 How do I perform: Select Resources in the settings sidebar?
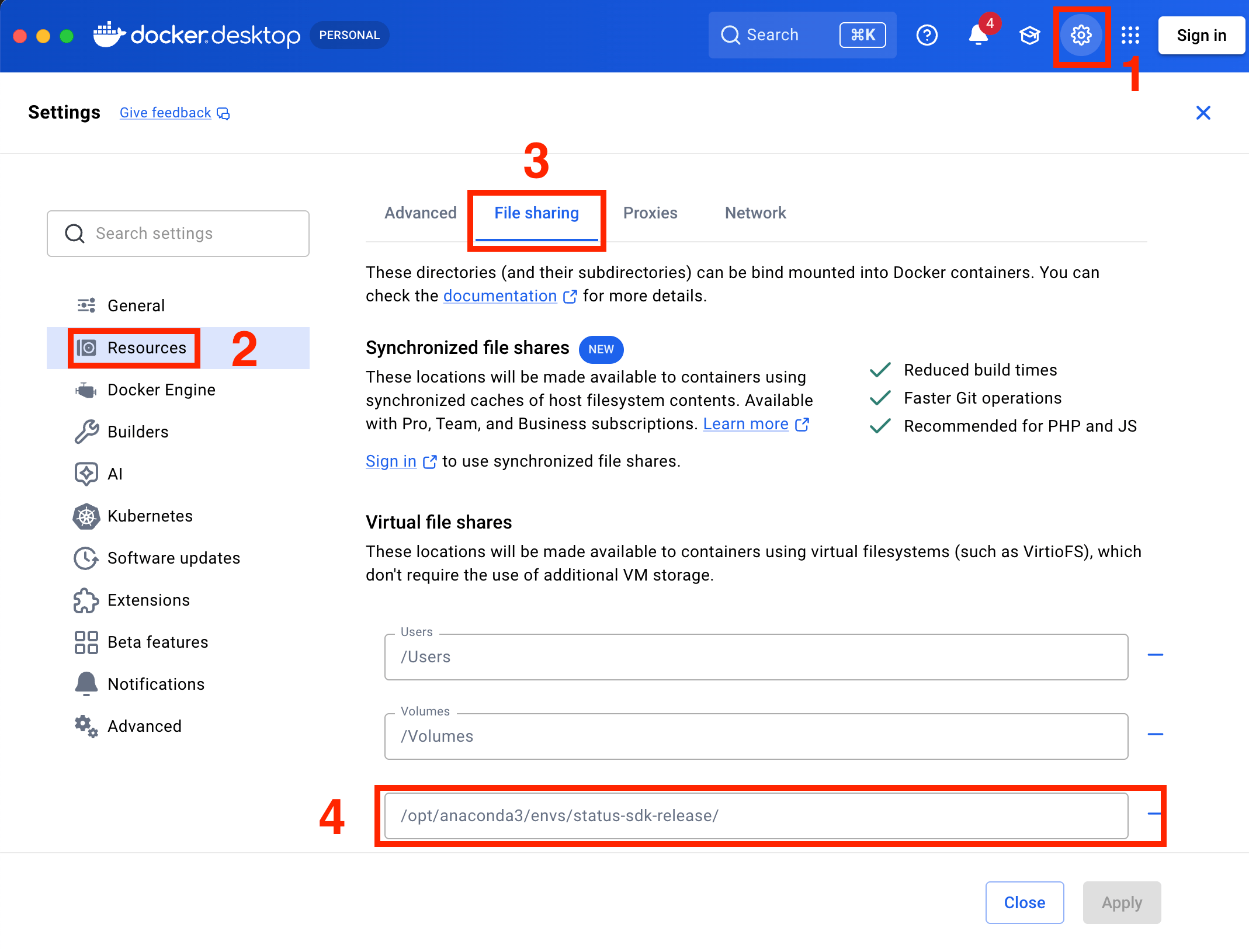[178, 348]
